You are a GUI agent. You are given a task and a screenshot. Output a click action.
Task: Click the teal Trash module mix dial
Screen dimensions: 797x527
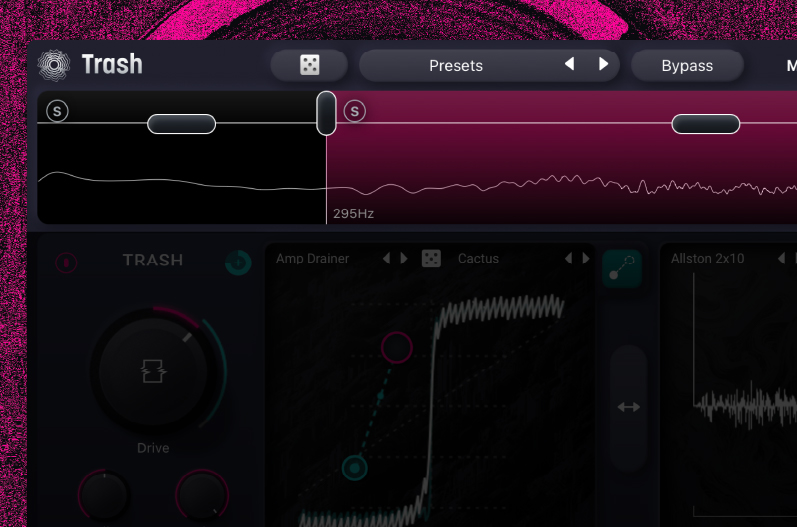[x=238, y=263]
